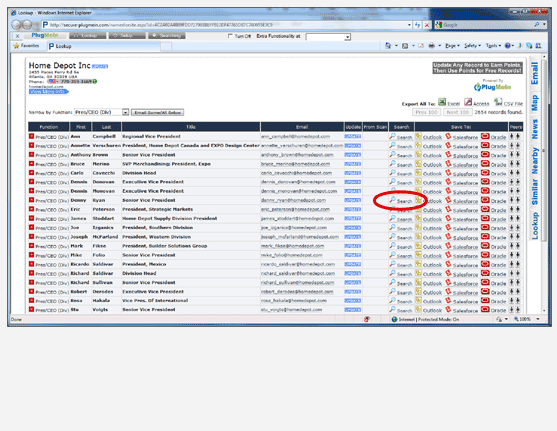Export all records to Access
The width and height of the screenshot is (557, 431).
(477, 103)
